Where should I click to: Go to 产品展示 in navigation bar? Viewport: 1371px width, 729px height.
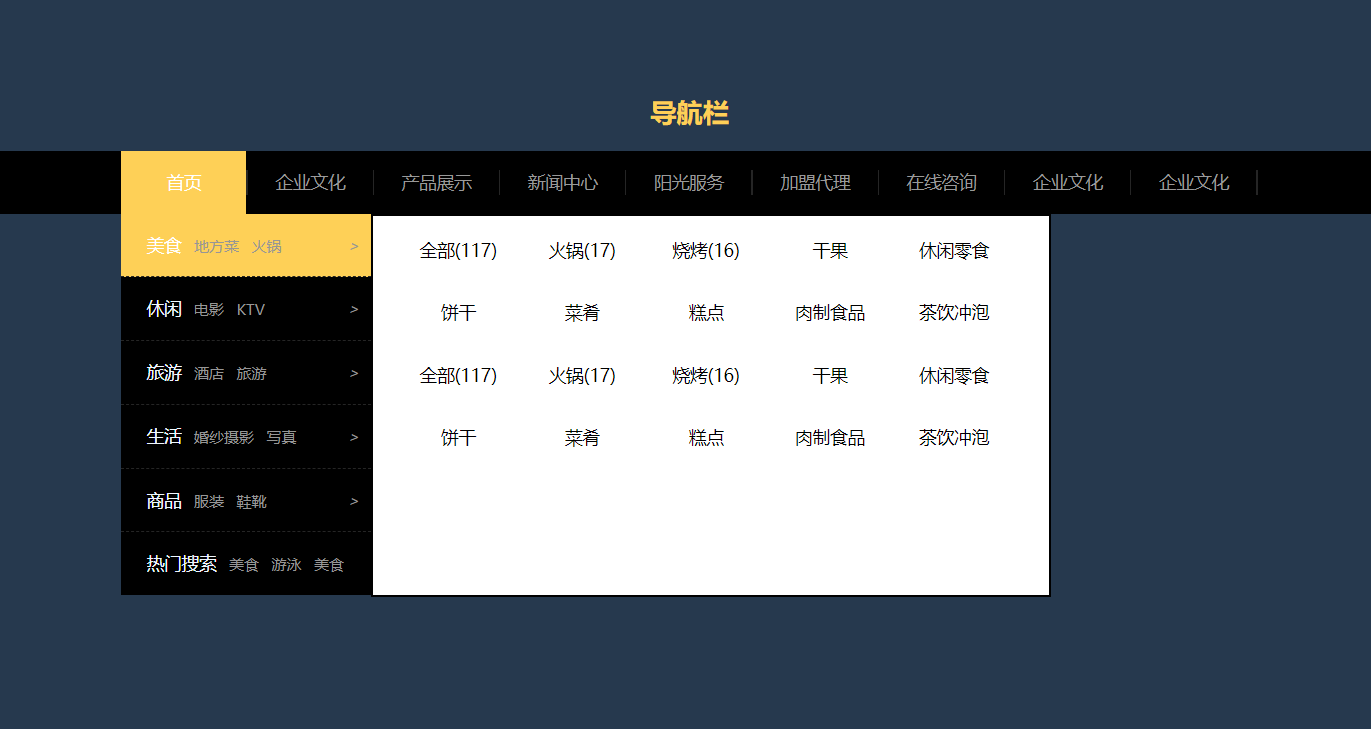[436, 183]
